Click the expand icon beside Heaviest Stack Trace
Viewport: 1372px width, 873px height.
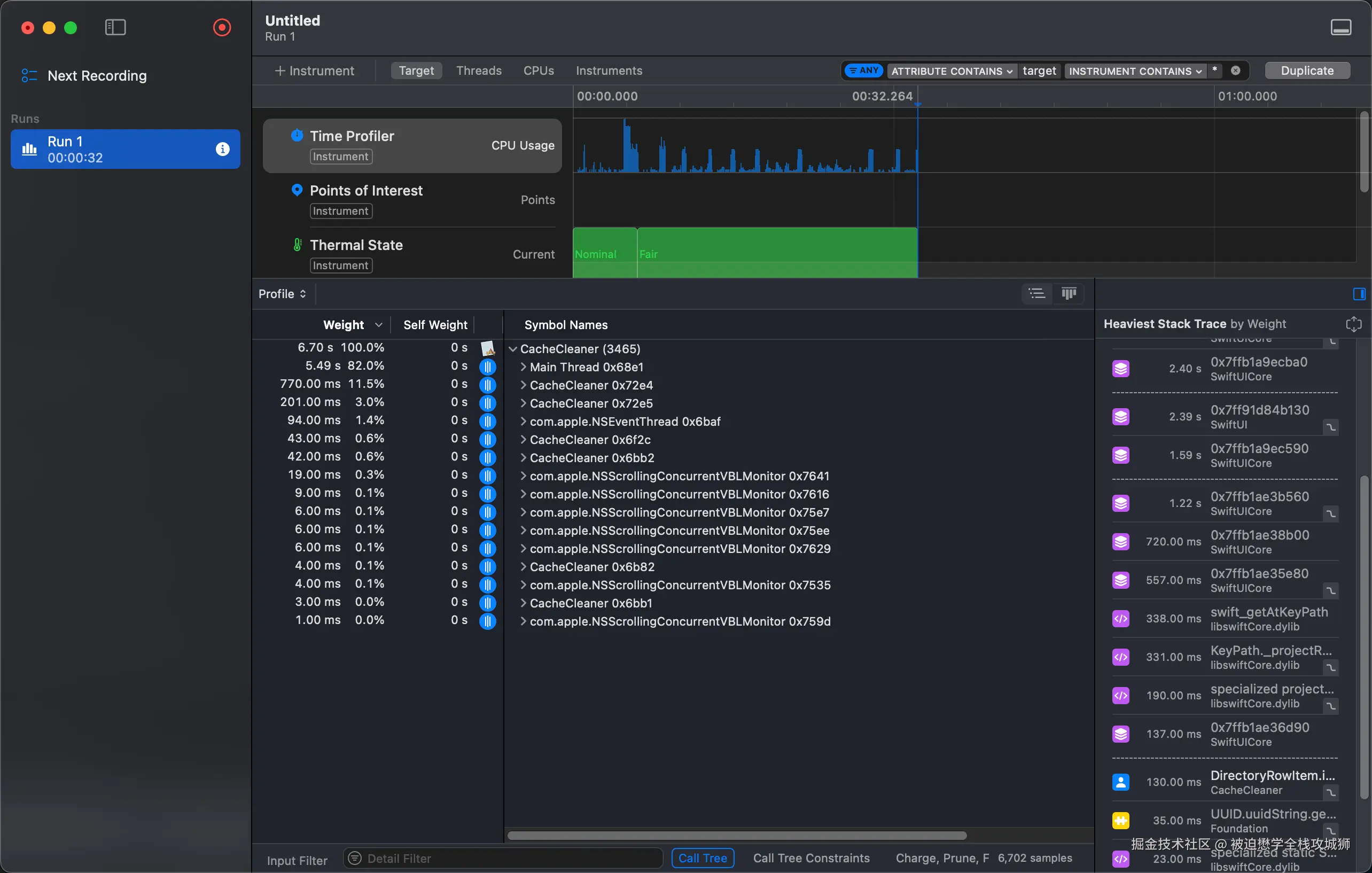tap(1353, 324)
